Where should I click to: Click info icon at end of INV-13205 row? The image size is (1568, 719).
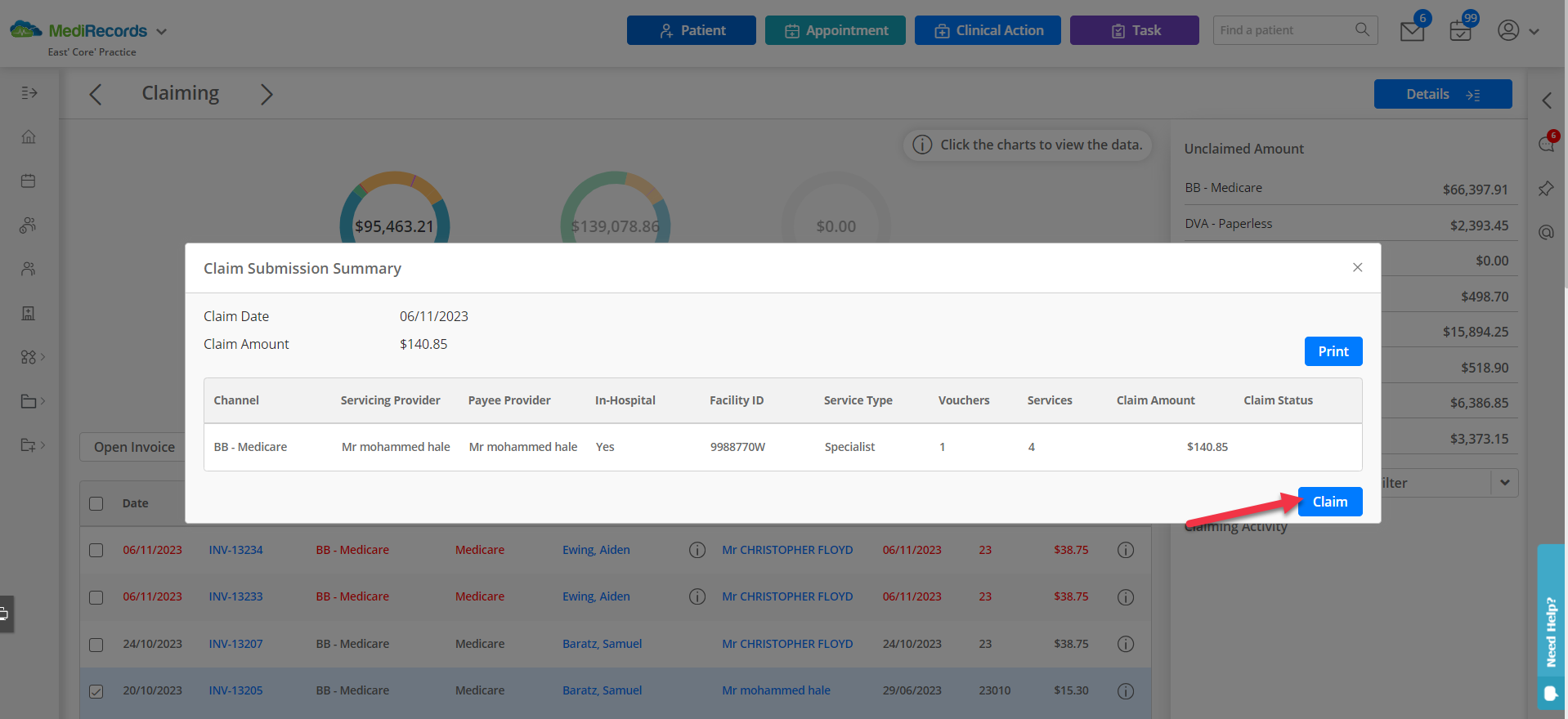1126,691
